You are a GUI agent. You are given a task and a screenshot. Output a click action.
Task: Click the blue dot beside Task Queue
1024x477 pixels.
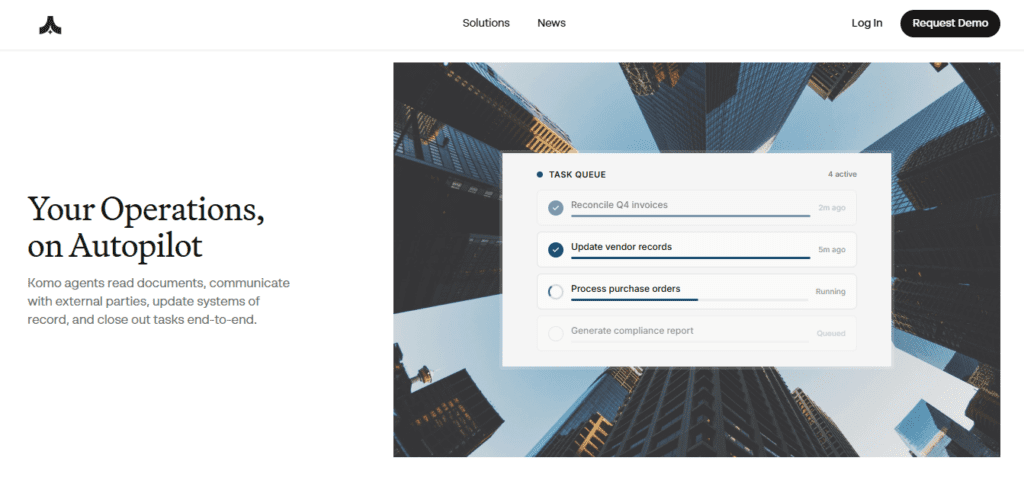point(540,174)
